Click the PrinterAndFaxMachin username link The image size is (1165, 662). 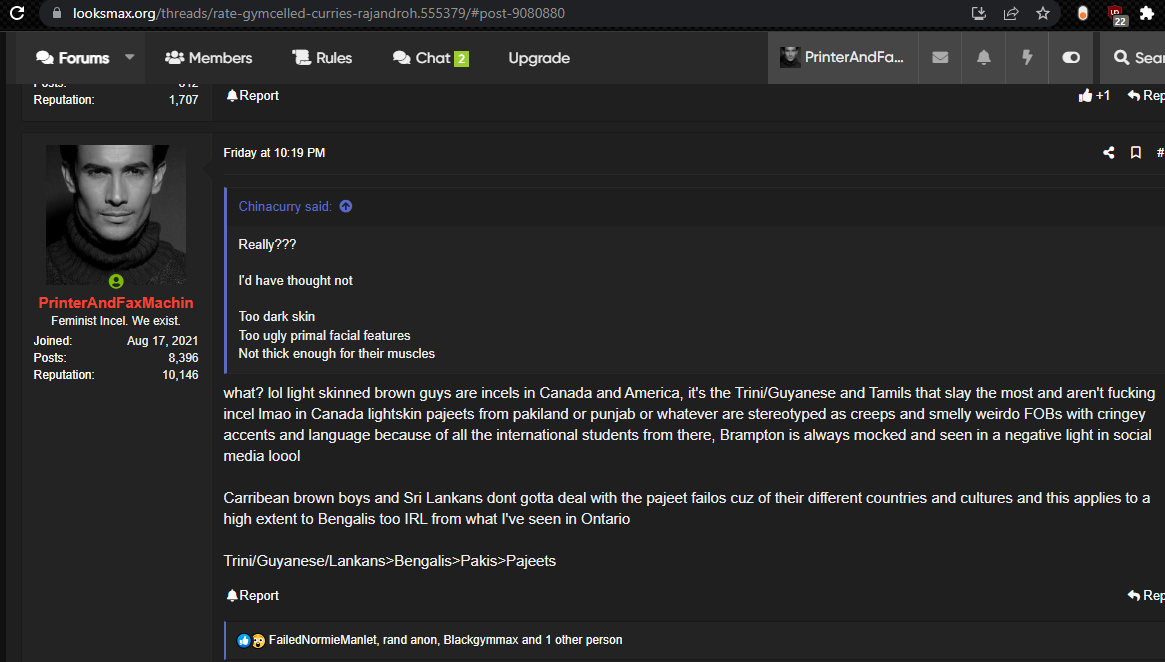pyautogui.click(x=116, y=303)
